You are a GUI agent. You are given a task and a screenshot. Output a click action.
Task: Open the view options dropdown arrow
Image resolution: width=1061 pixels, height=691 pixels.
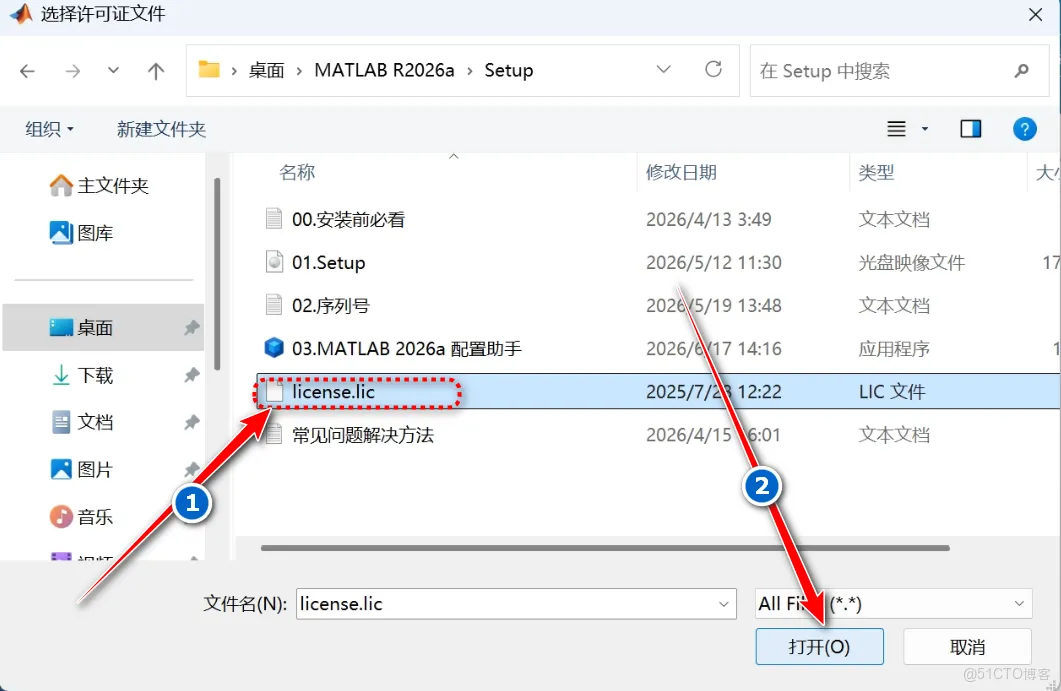click(x=925, y=129)
